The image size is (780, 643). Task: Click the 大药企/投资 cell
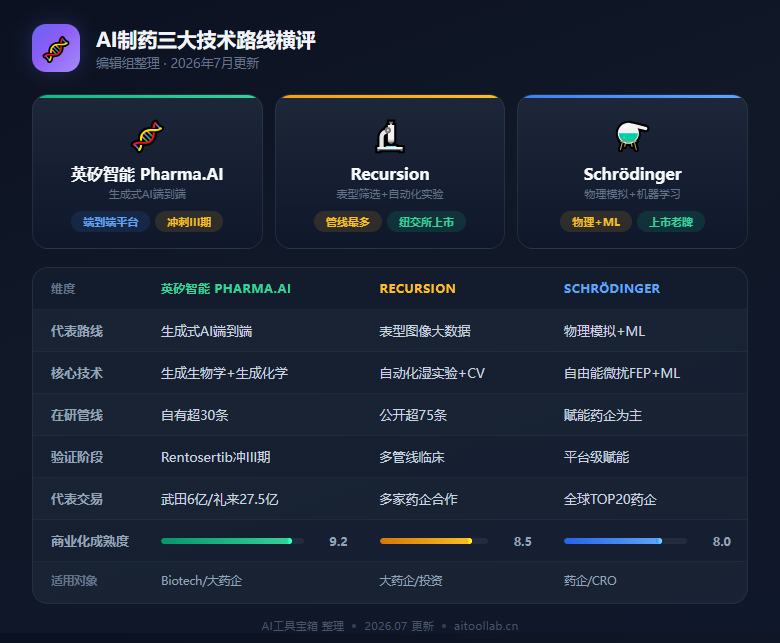tap(411, 580)
